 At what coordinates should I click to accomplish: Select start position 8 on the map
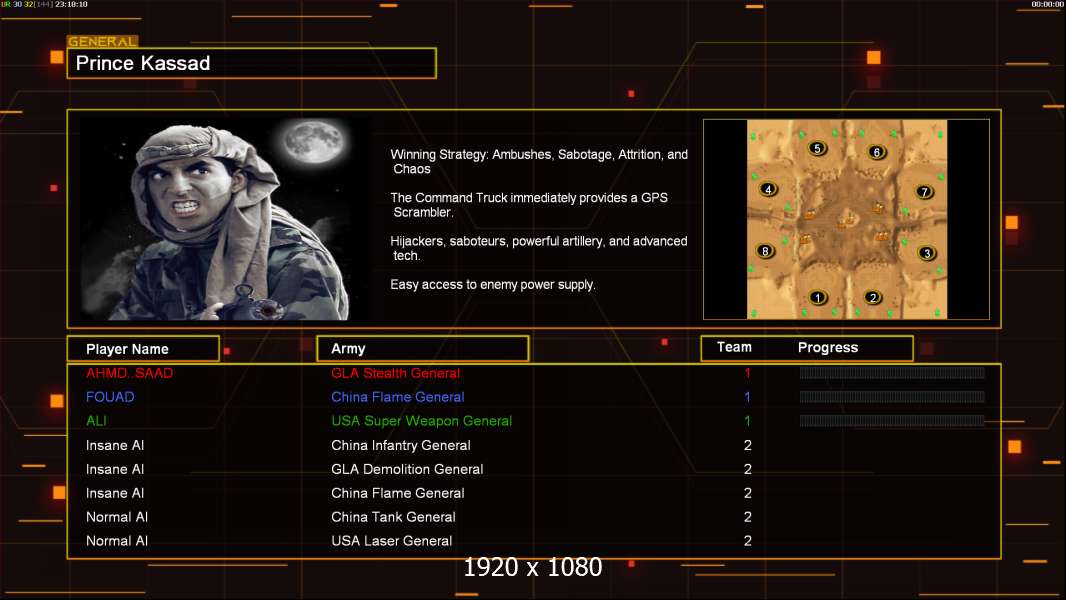click(x=765, y=251)
